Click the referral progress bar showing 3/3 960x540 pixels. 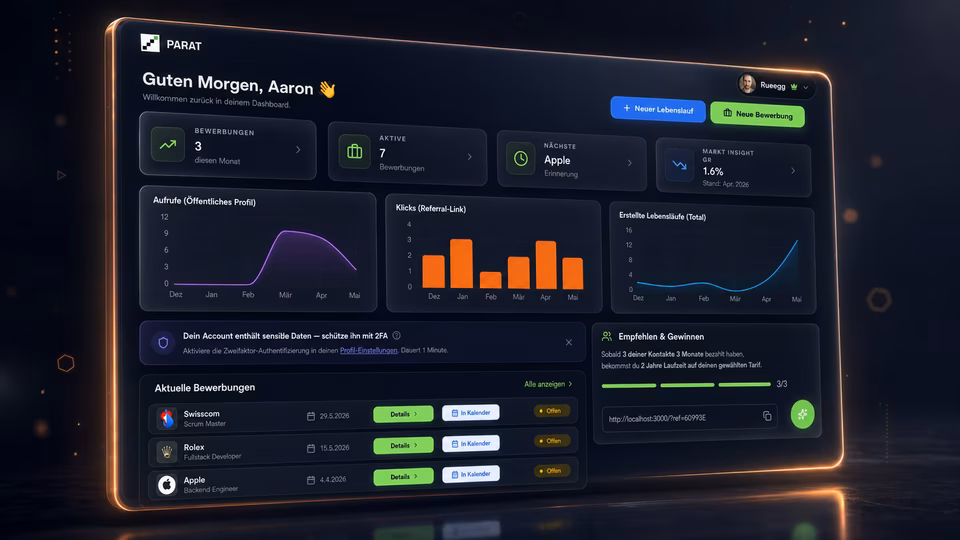coord(686,385)
